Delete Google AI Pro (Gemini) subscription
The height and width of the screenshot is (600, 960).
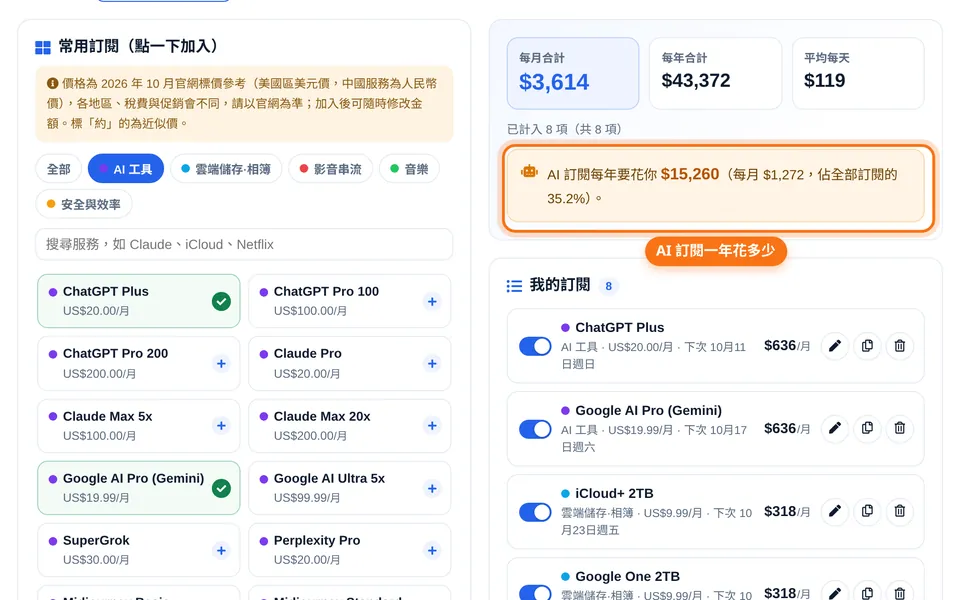tap(899, 428)
